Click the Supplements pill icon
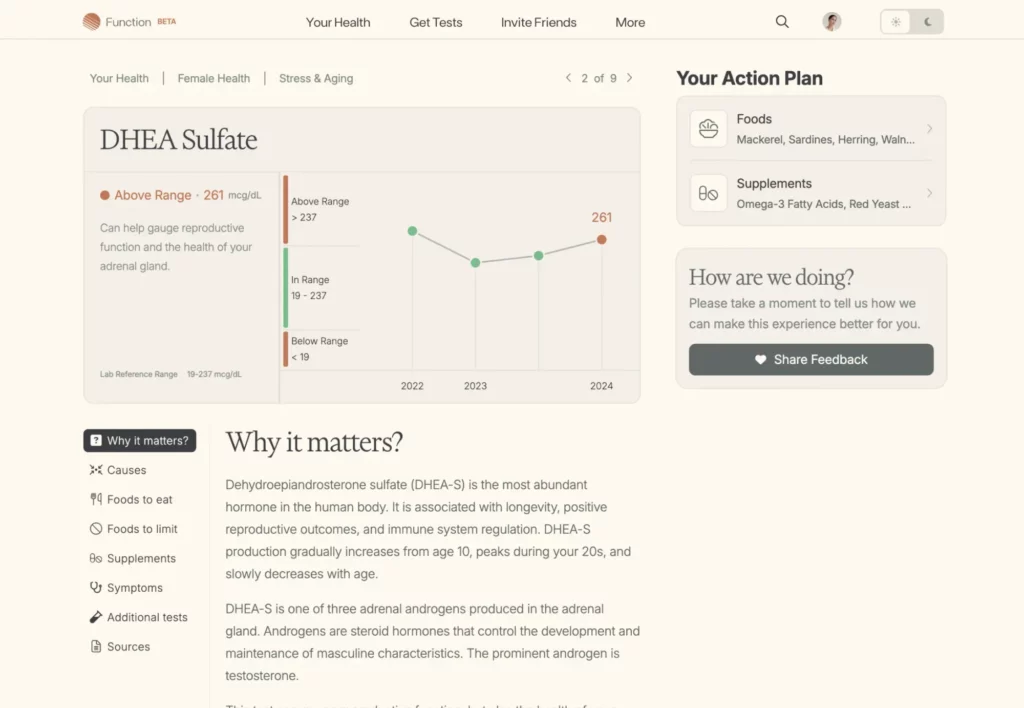This screenshot has height=708, width=1024. pyautogui.click(x=709, y=193)
